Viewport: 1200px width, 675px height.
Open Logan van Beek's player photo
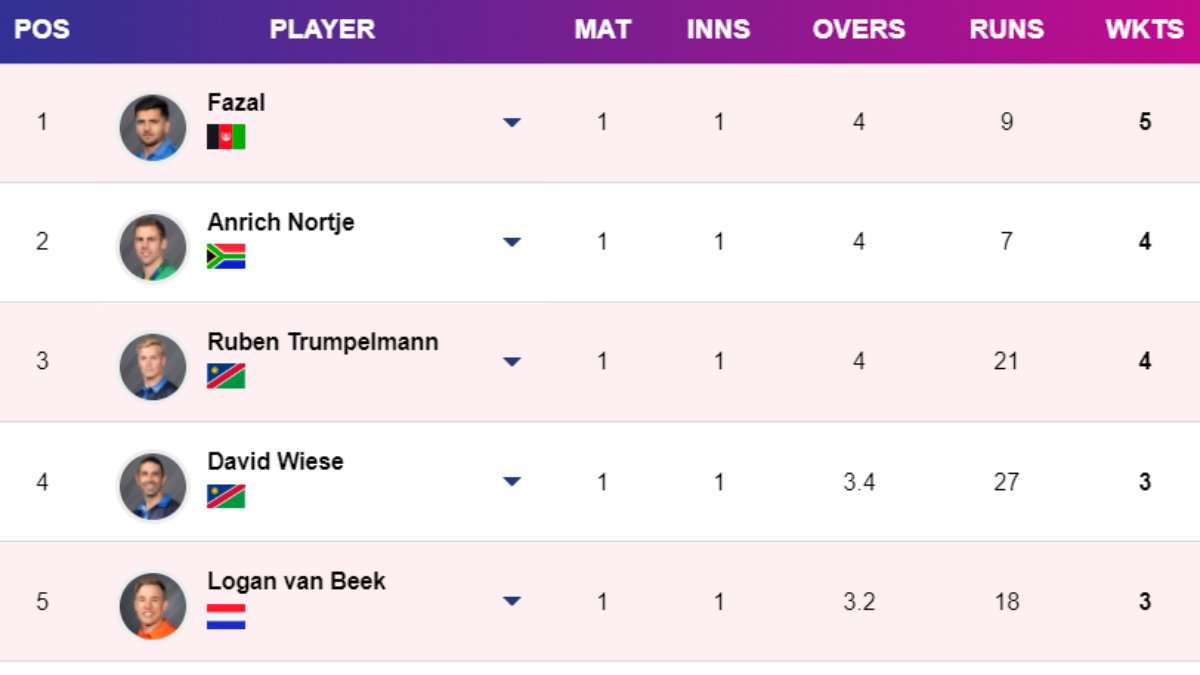click(x=153, y=606)
